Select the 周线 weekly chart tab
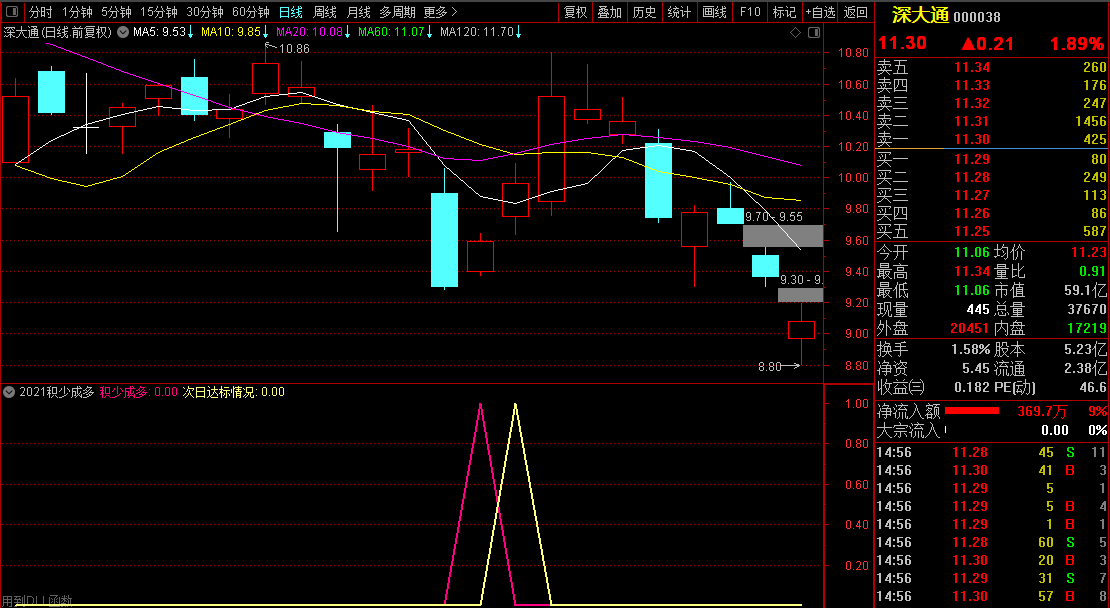 point(324,12)
